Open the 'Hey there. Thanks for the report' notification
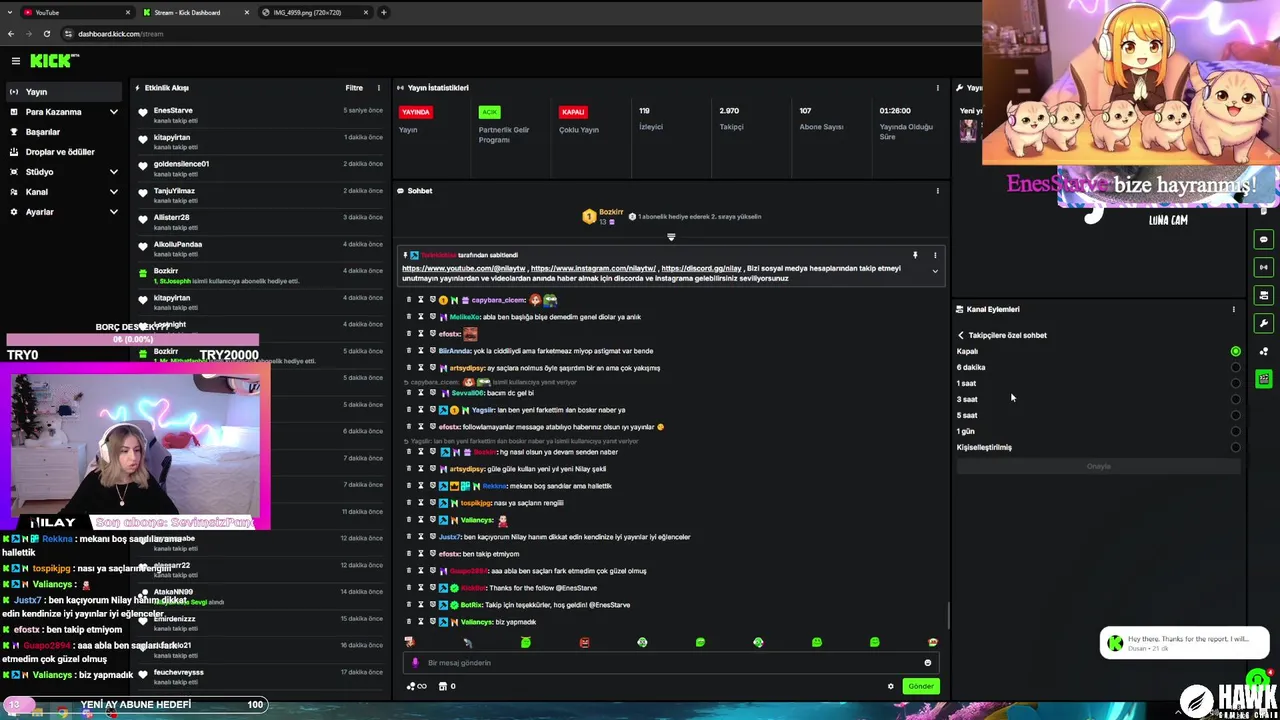The width and height of the screenshot is (1280, 720). [x=1185, y=643]
